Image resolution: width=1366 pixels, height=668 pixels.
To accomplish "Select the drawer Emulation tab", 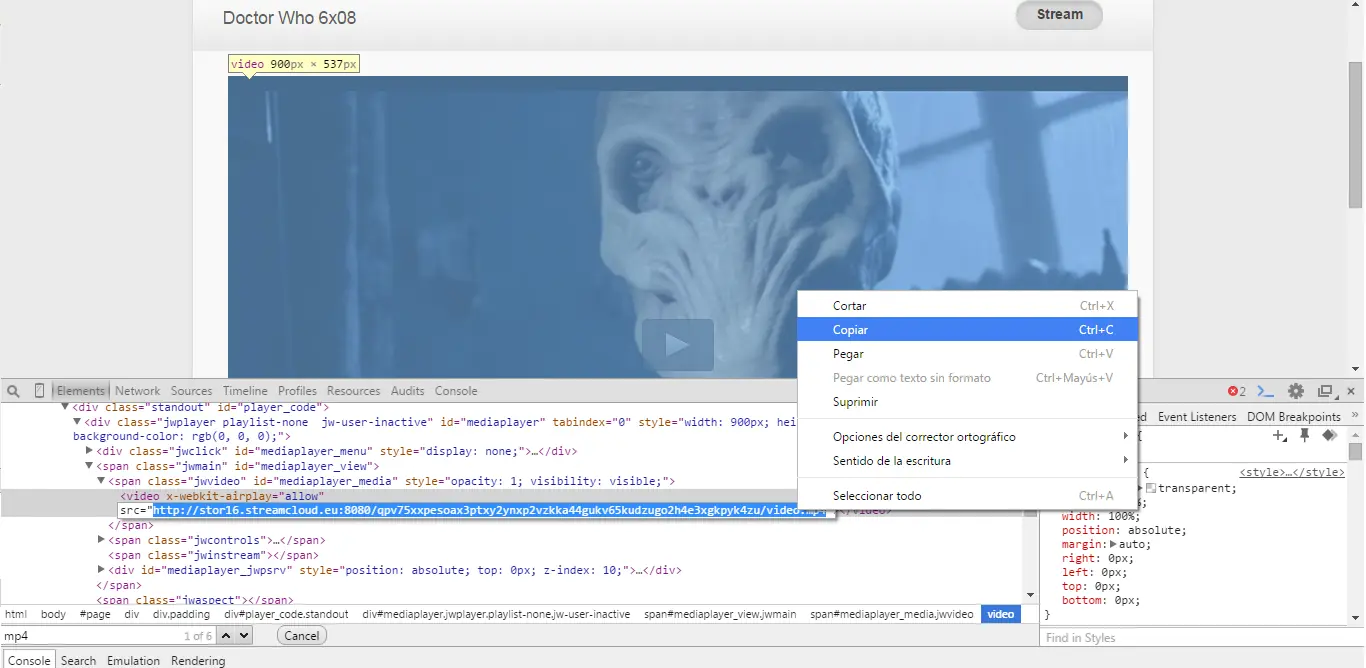I will pos(133,660).
